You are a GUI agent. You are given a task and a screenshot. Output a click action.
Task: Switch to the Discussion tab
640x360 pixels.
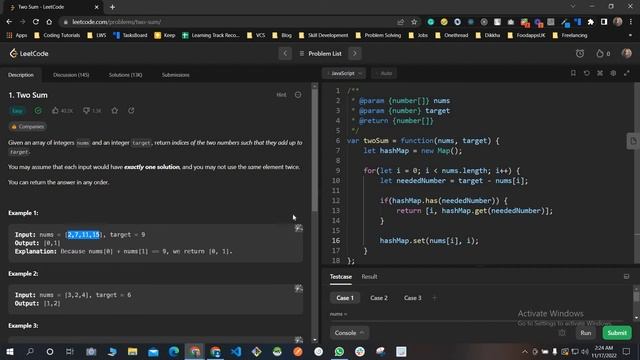pyautogui.click(x=71, y=75)
